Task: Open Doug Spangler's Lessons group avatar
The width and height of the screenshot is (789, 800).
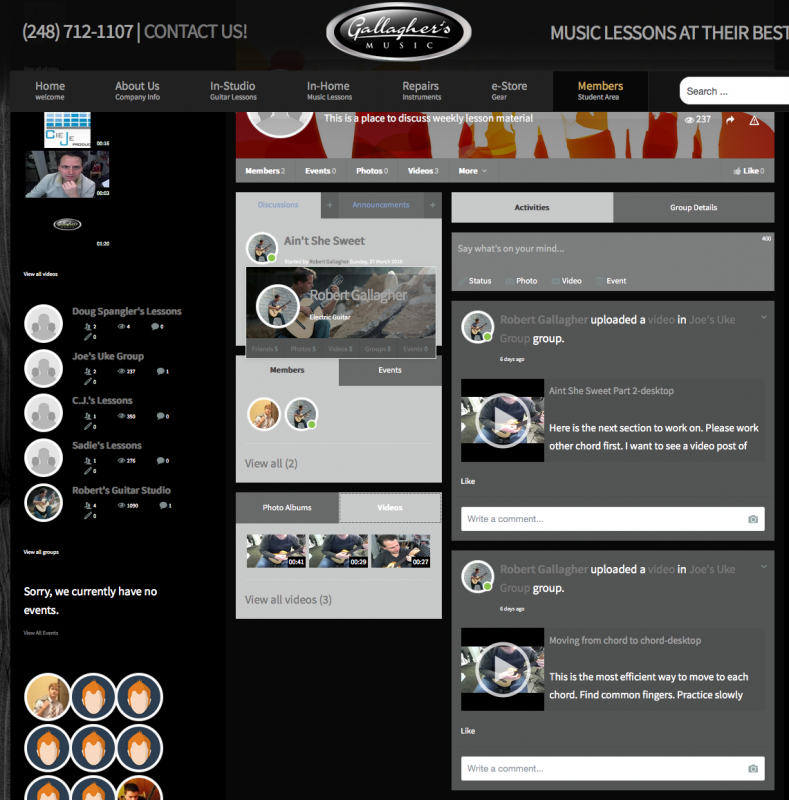Action: click(43, 323)
